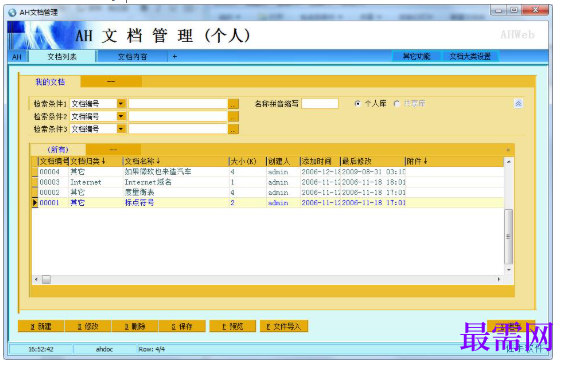Click the Internet category cell in row 00003
572x368 pixels.
[x=86, y=182]
